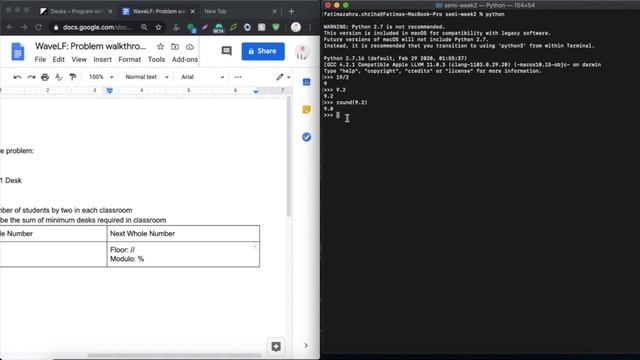Open Tasks in the side panel

tap(307, 137)
